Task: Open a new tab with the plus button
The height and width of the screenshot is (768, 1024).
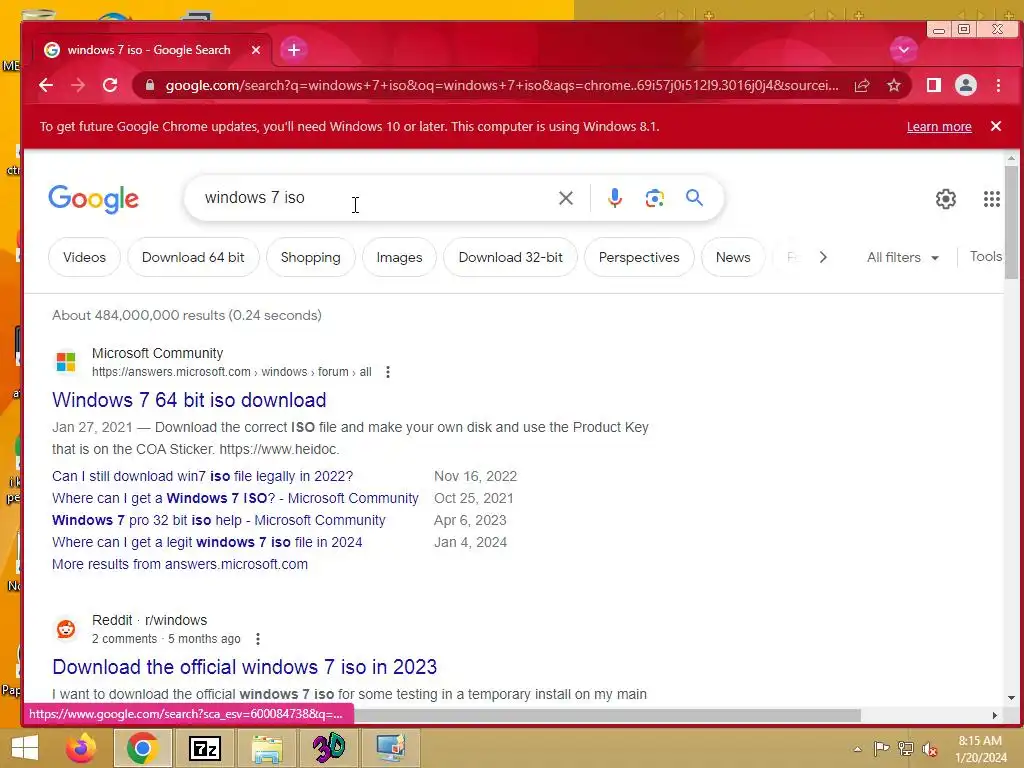Action: click(x=294, y=50)
